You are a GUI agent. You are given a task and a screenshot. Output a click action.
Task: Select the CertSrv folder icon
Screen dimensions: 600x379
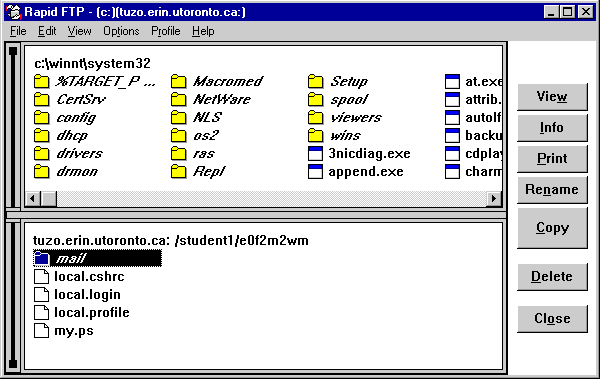pyautogui.click(x=41, y=100)
